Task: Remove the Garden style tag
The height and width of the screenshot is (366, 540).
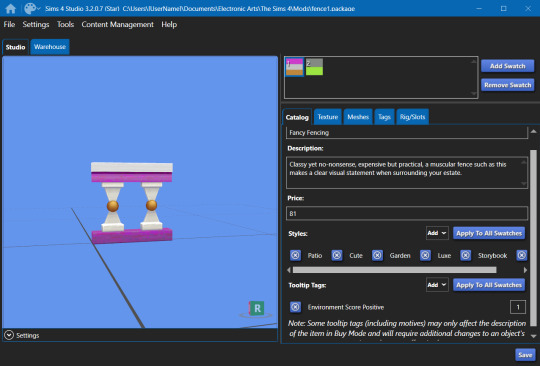Action: [377, 255]
